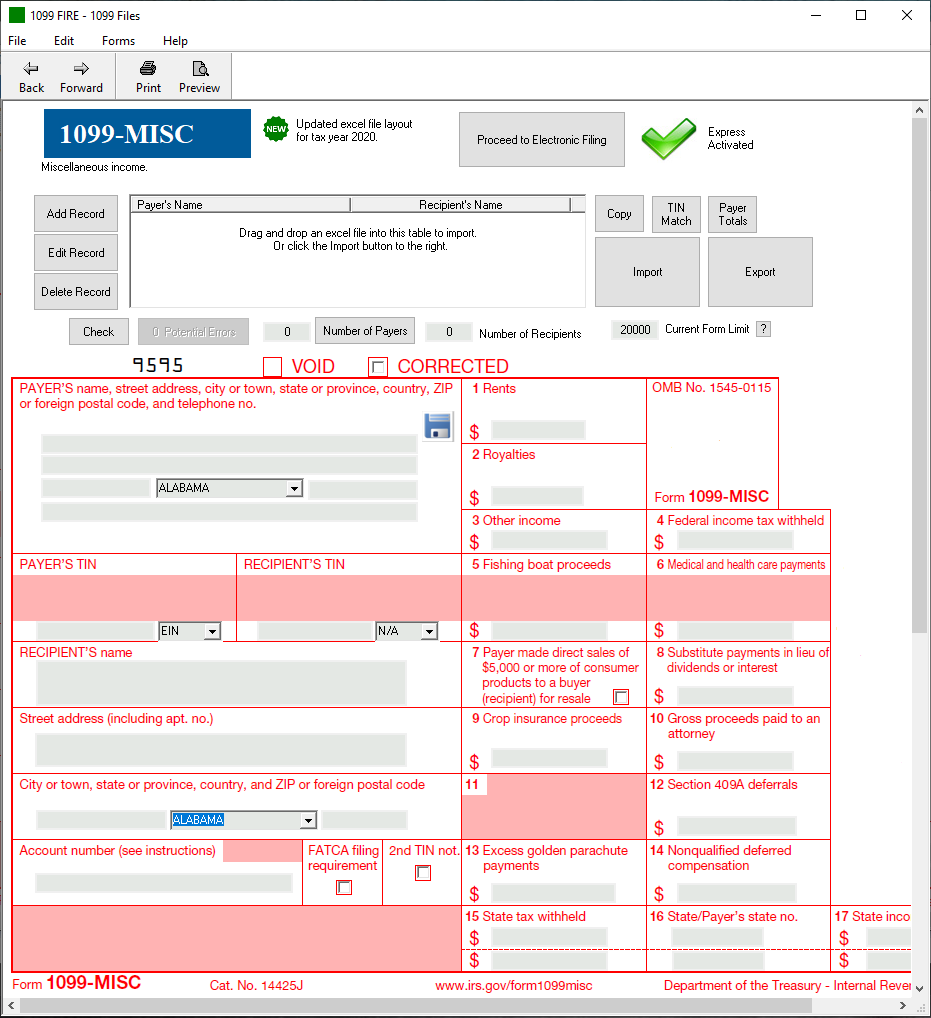Viewport: 931px width, 1018px height.
Task: Click the 1099 FIRE app title icon
Action: [17, 15]
